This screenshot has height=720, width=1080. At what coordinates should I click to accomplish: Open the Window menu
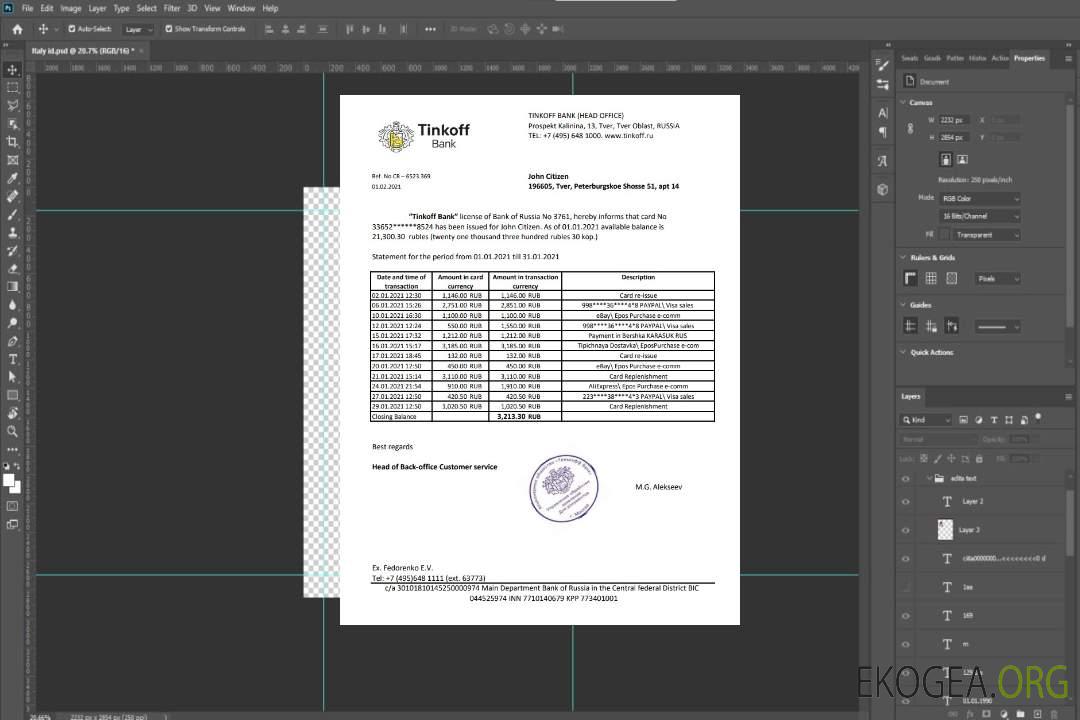point(241,8)
